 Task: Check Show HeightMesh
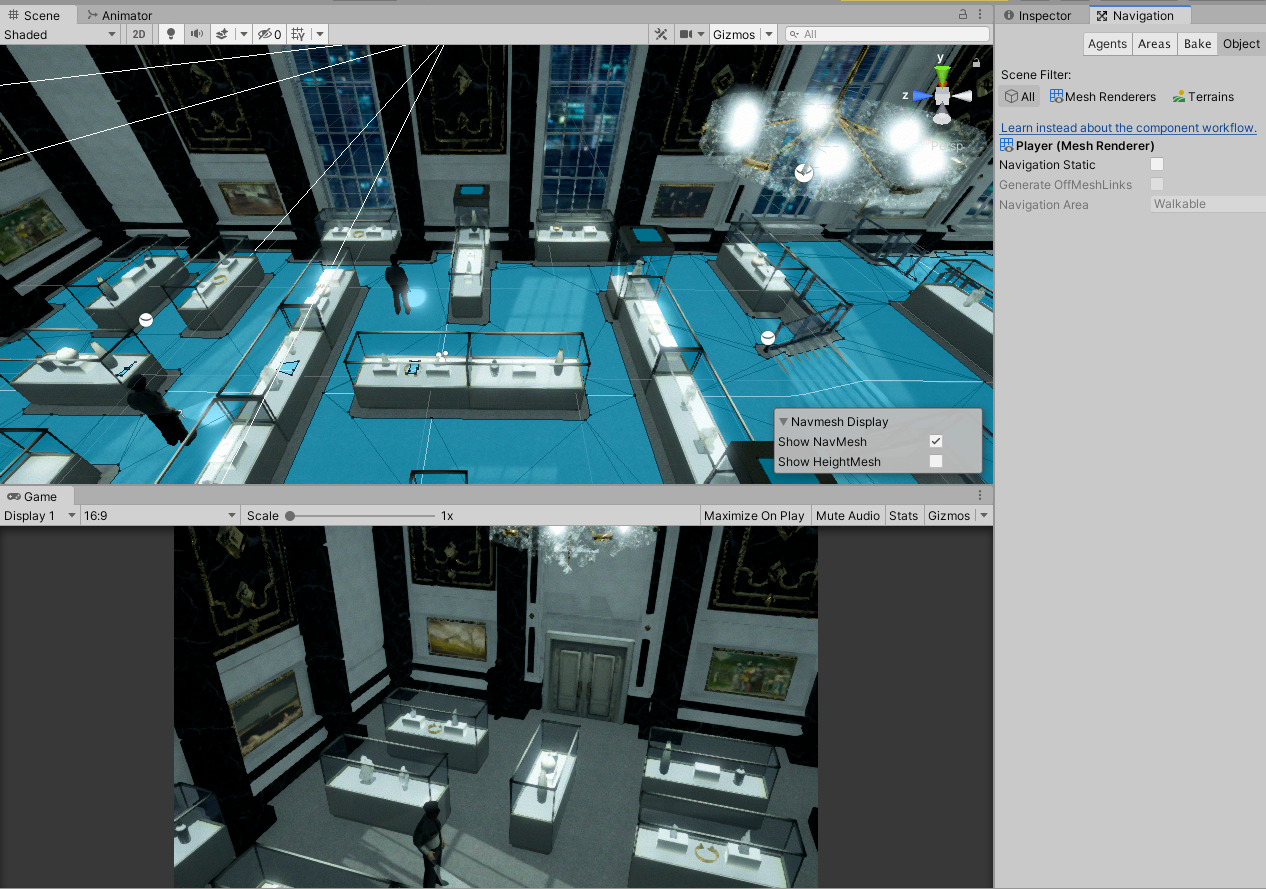point(936,461)
